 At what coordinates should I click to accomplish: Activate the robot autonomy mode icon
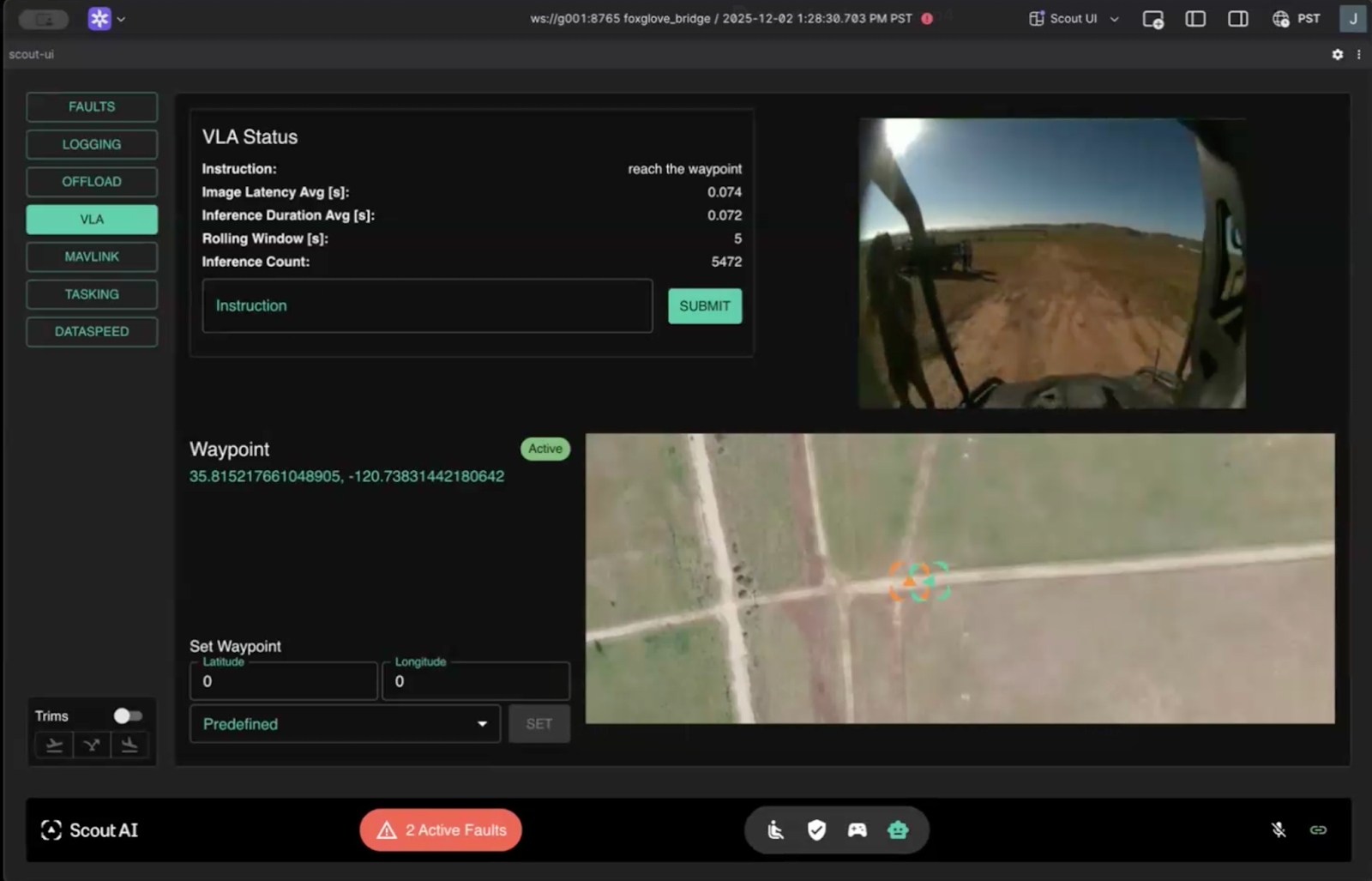click(897, 830)
